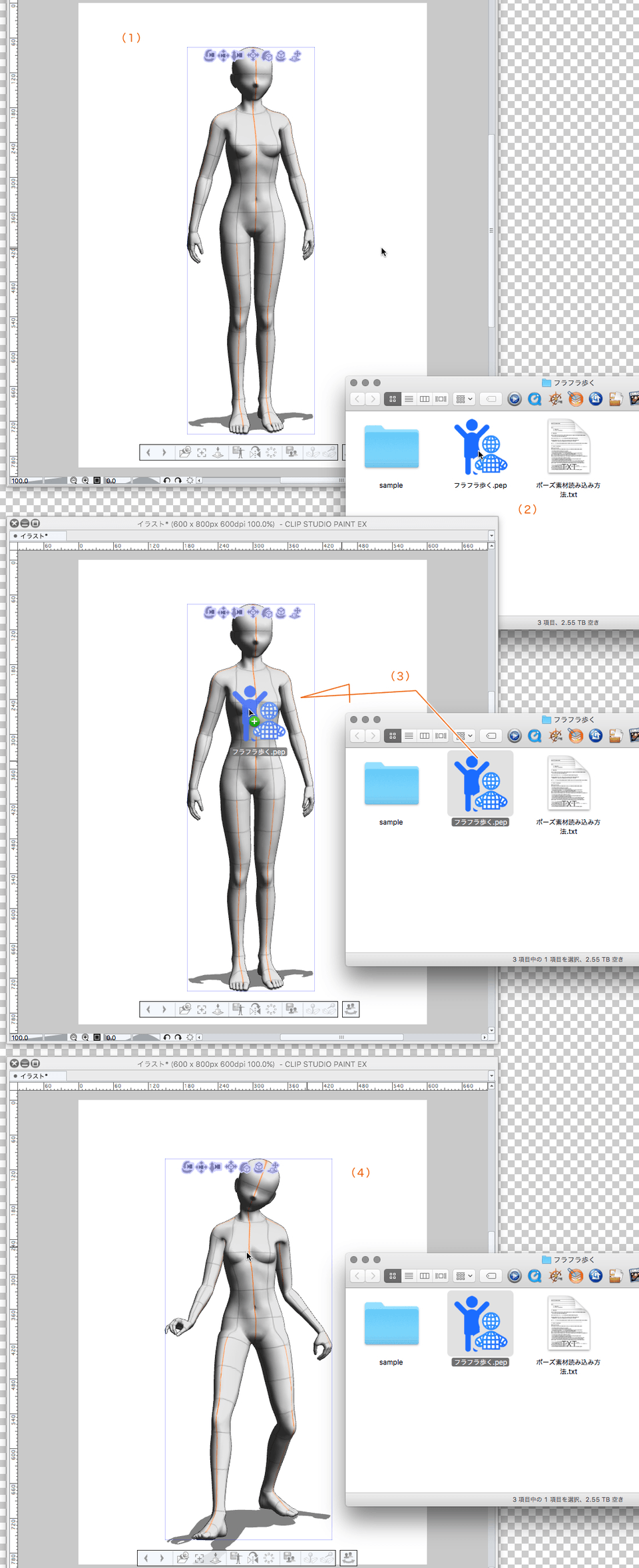Reset to initial pose in top canvas launcher

(272, 453)
